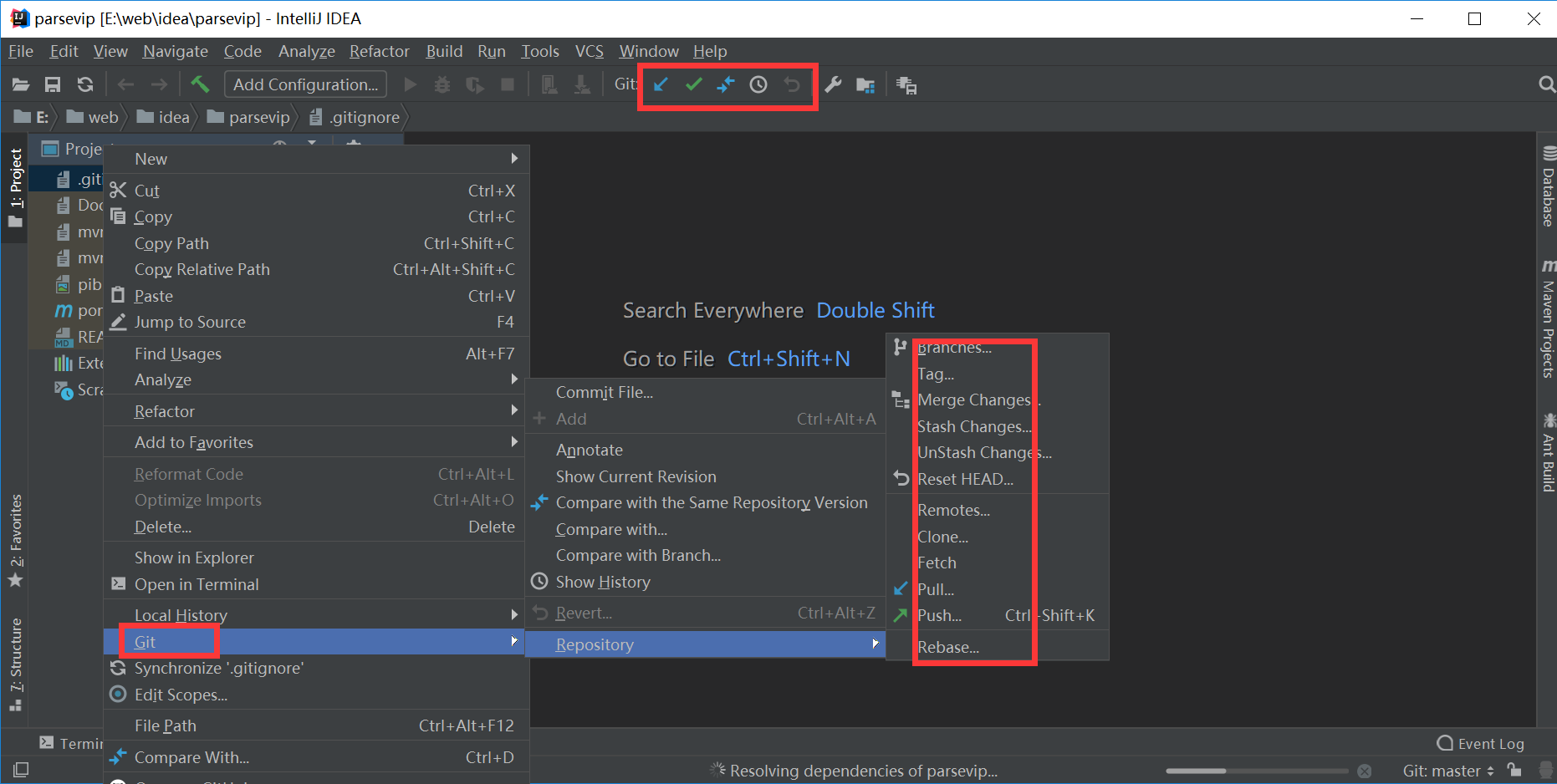
Task: Expand the Local History submenu
Action: click(316, 615)
